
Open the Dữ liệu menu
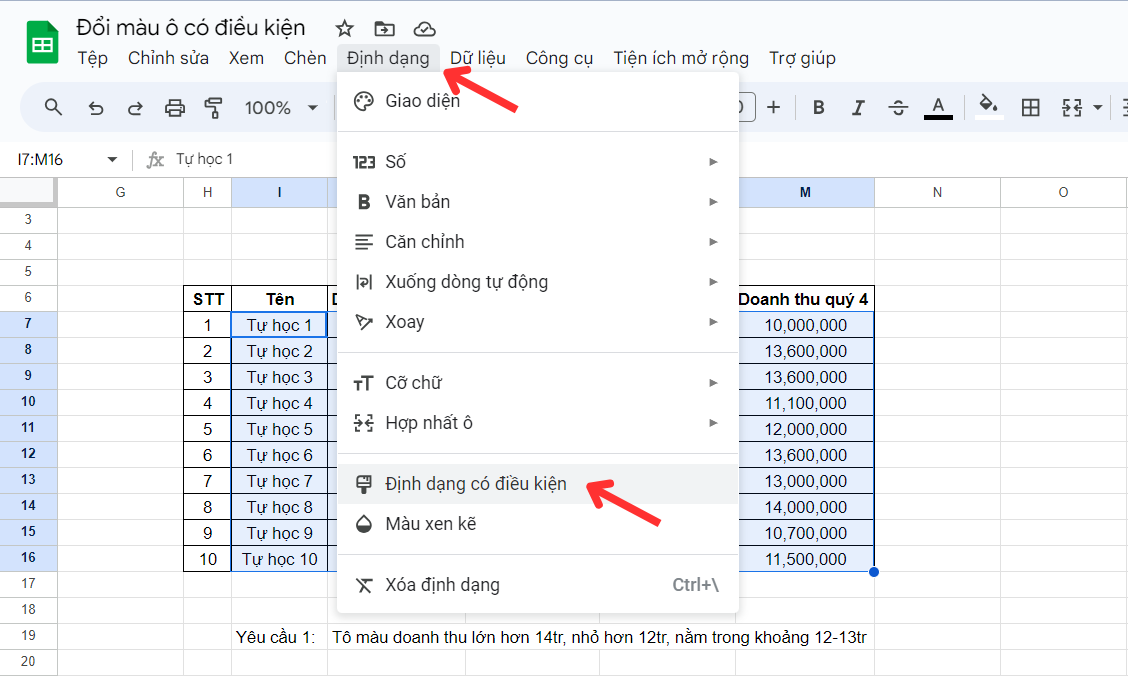(477, 58)
